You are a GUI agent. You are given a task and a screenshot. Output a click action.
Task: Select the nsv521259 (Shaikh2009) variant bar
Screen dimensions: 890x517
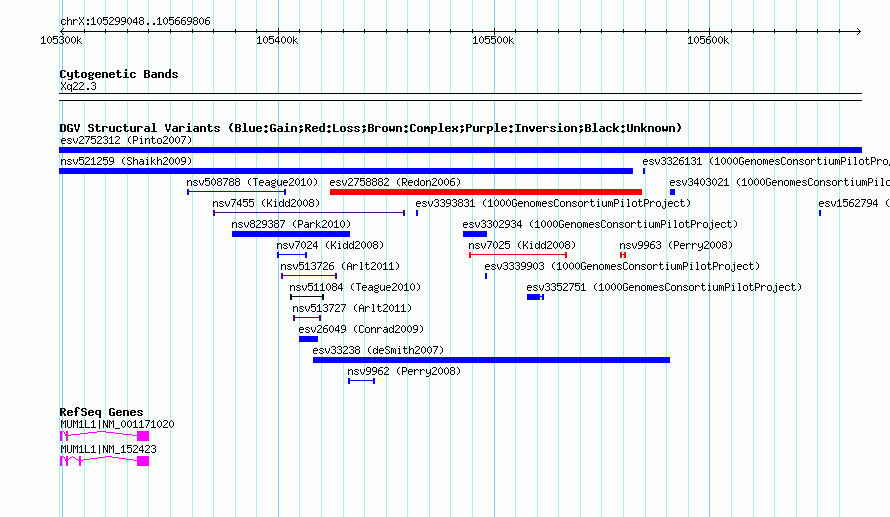pyautogui.click(x=346, y=171)
